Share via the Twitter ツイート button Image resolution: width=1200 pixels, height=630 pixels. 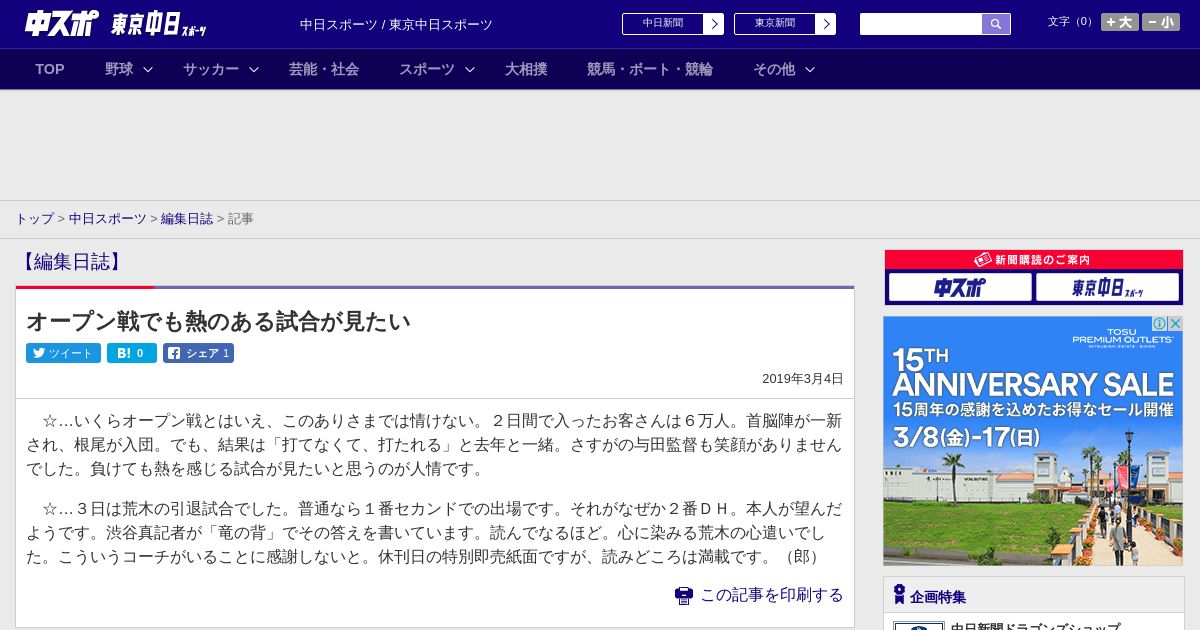coord(63,353)
